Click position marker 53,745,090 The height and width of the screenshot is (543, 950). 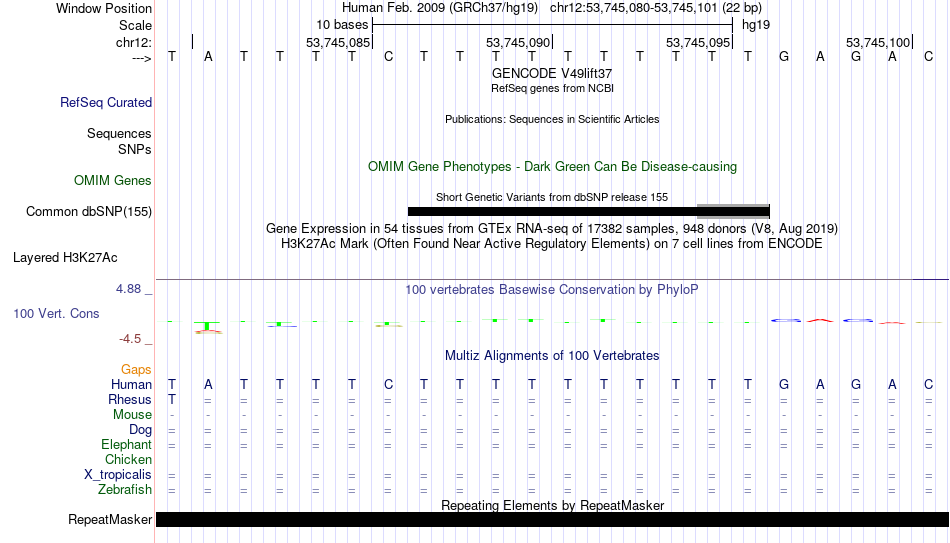click(x=517, y=42)
